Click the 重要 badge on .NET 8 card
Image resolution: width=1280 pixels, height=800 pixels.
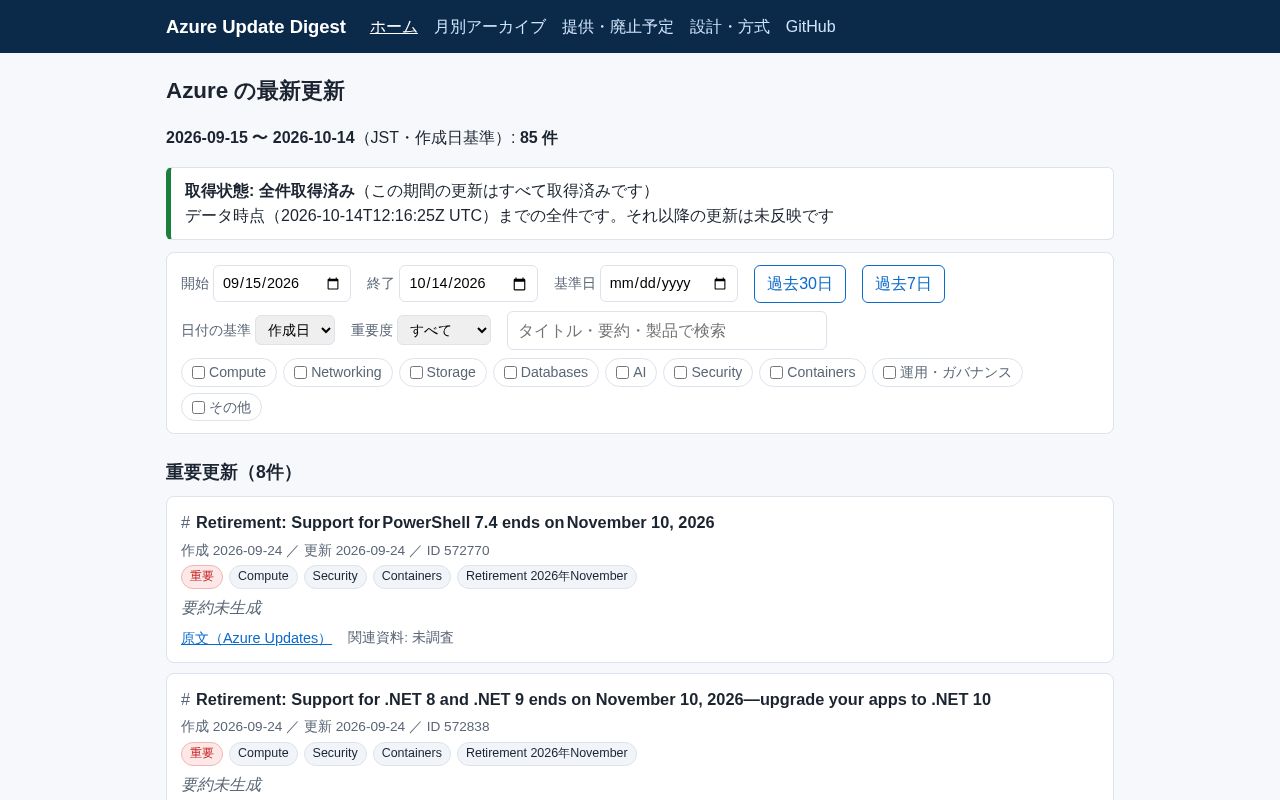(202, 754)
